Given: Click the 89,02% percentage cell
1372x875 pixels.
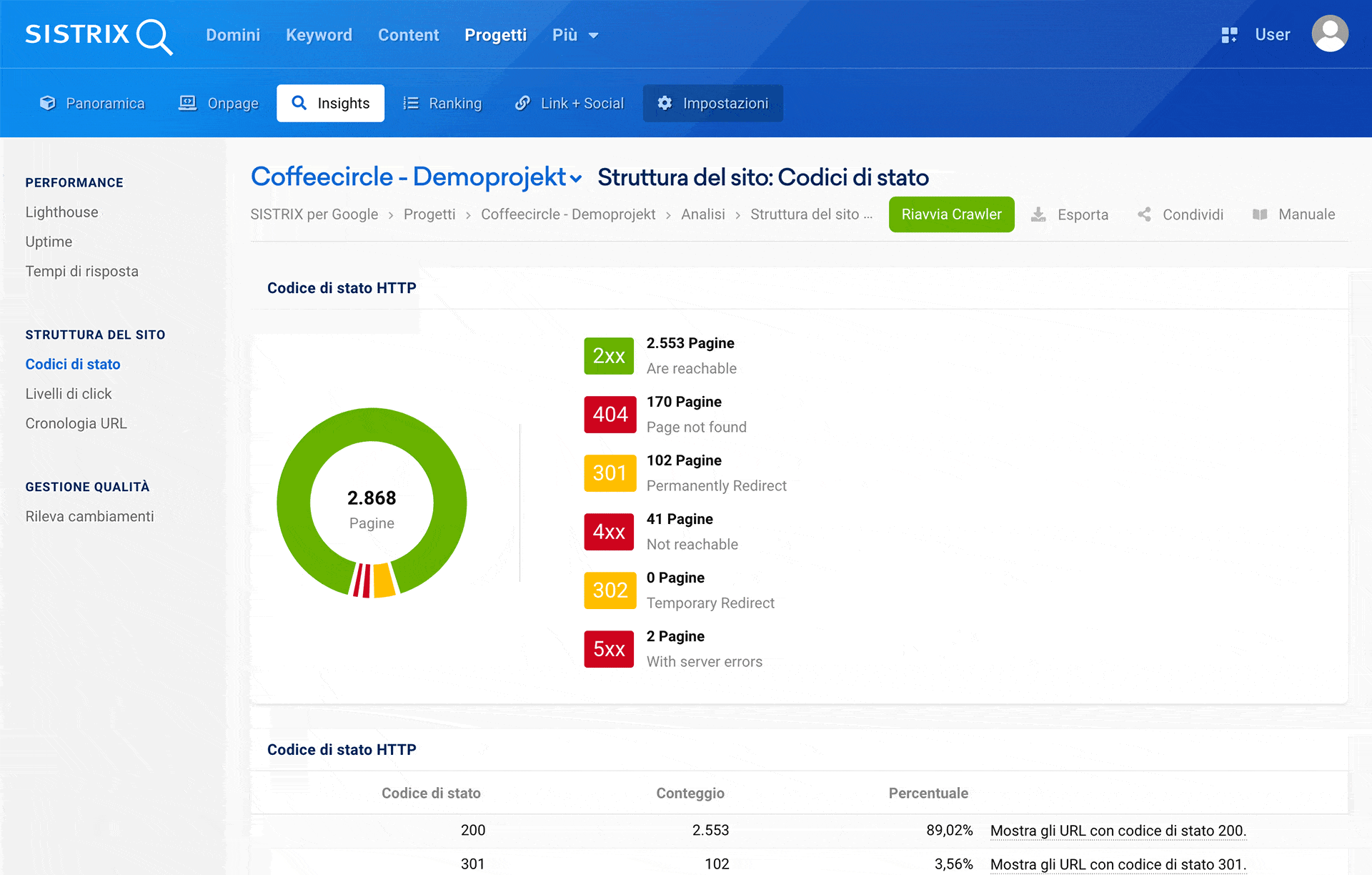Looking at the screenshot, I should 949,830.
